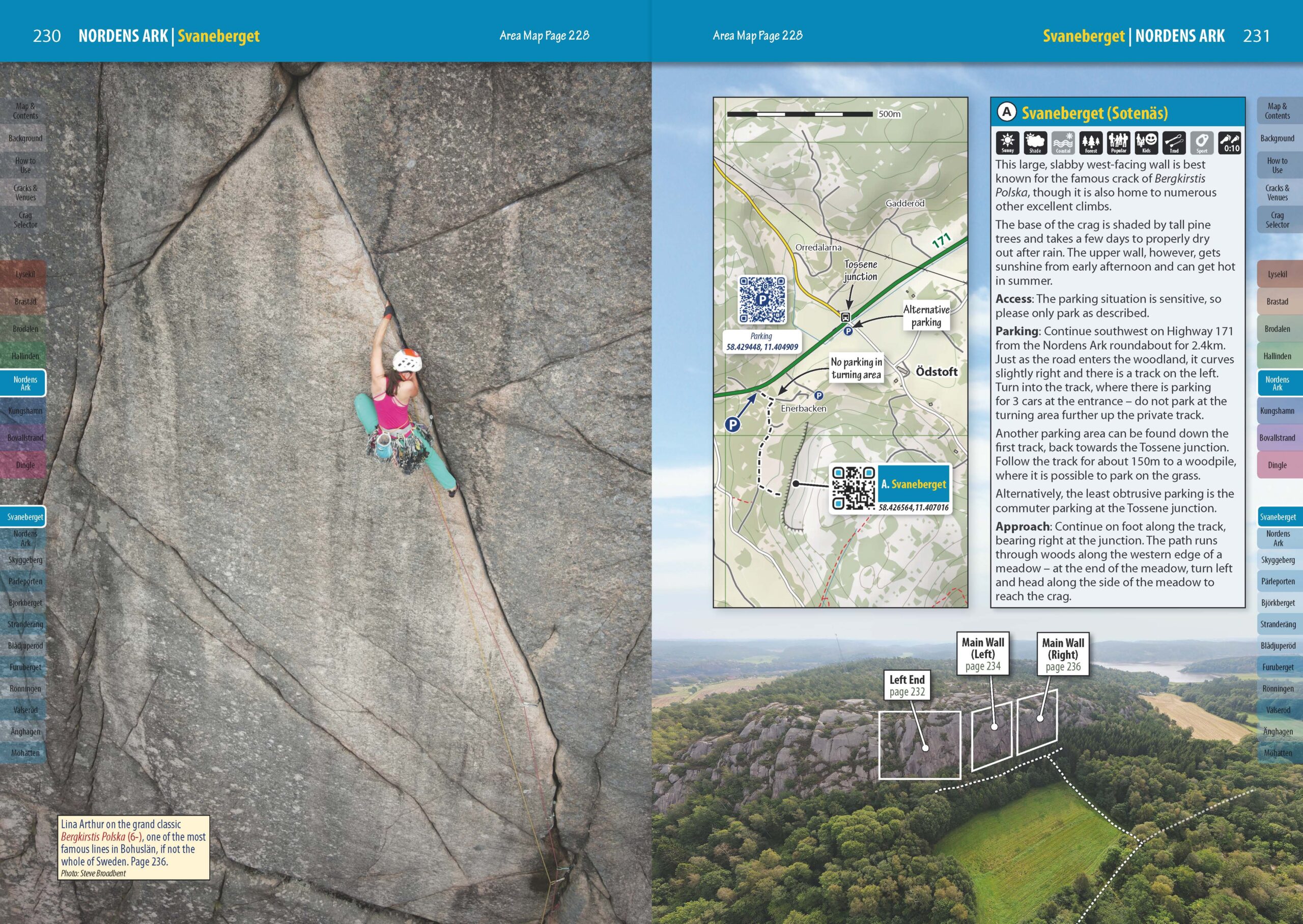1303x924 pixels.
Task: Click the Sunny crag icon
Action: click(x=1007, y=142)
